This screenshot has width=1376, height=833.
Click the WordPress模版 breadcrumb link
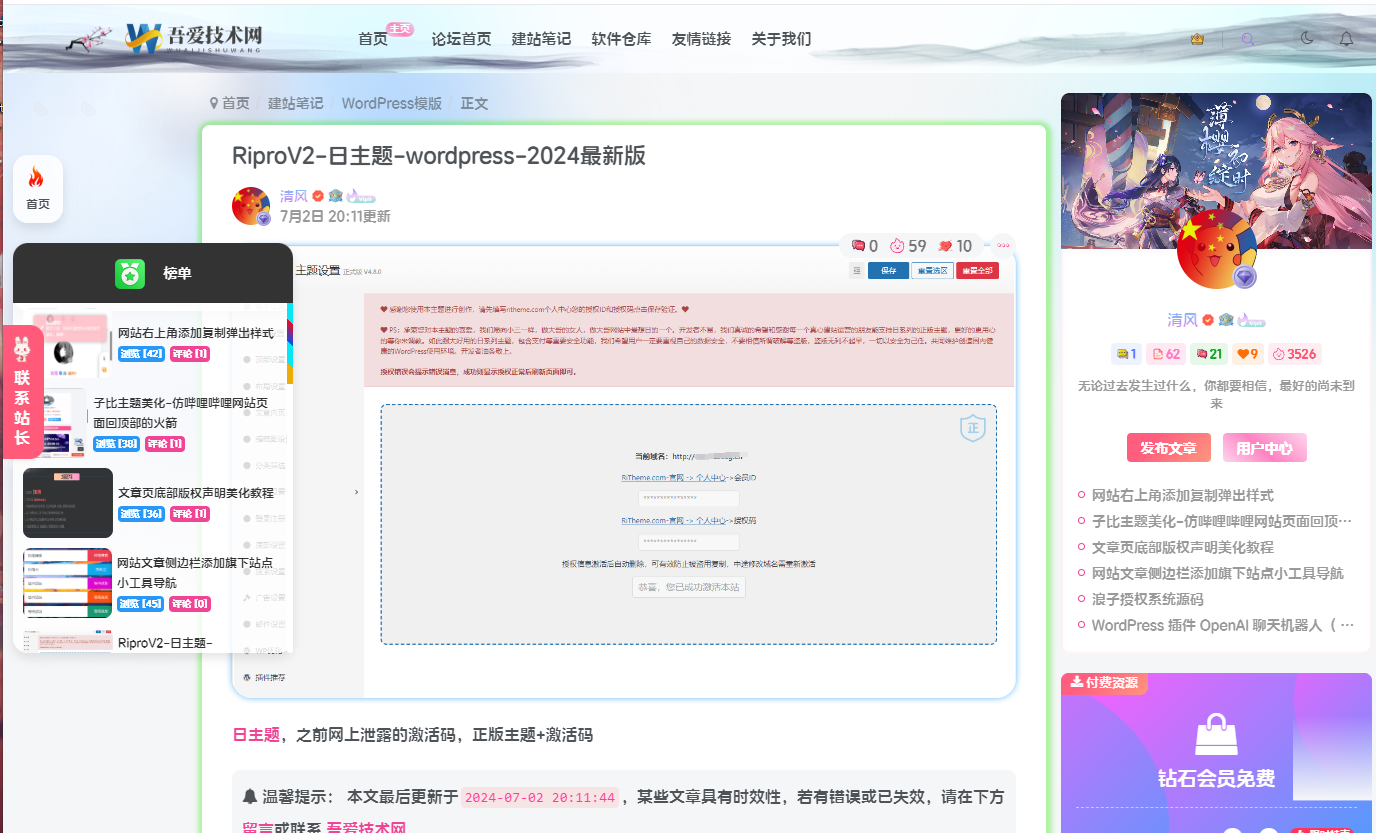pos(391,103)
